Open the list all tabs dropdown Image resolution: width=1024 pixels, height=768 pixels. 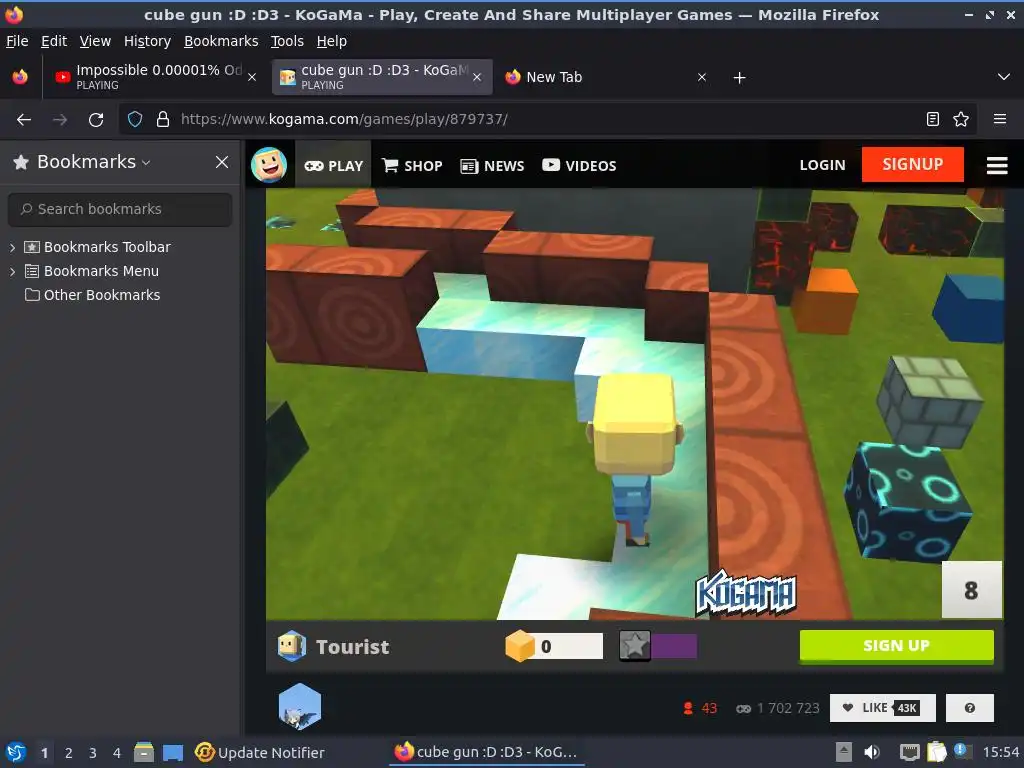pos(1004,77)
